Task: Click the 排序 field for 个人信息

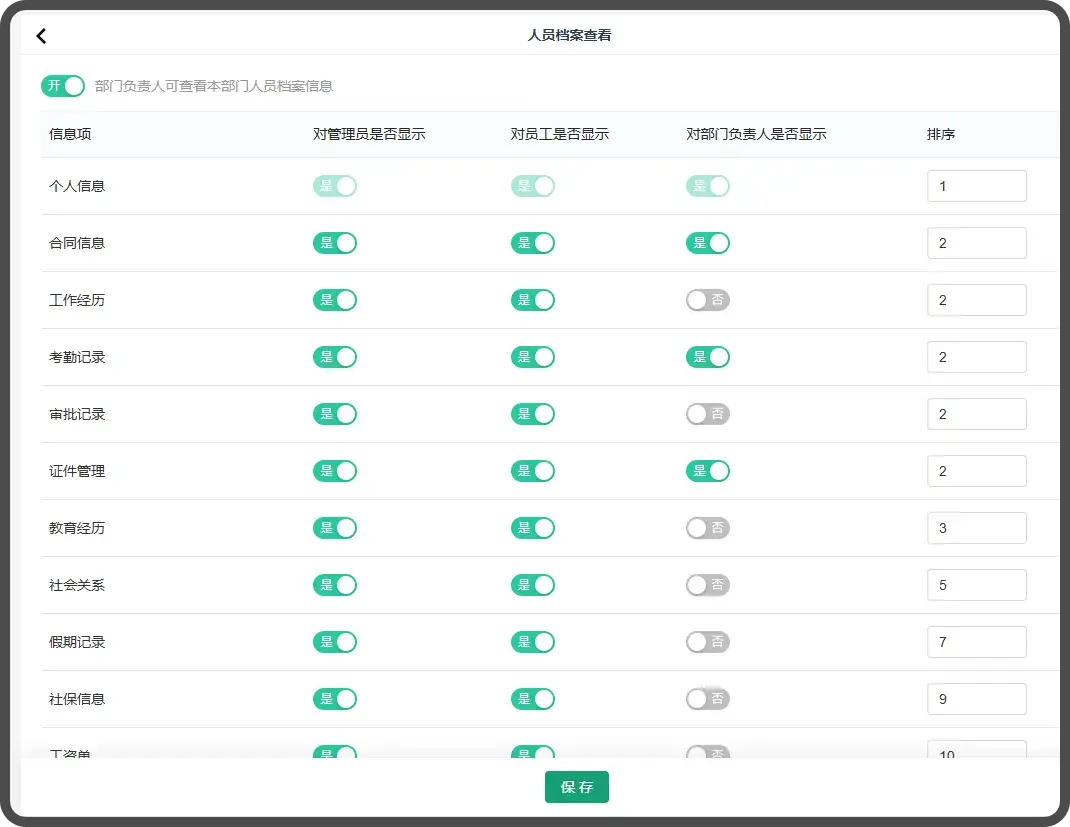Action: 976,186
